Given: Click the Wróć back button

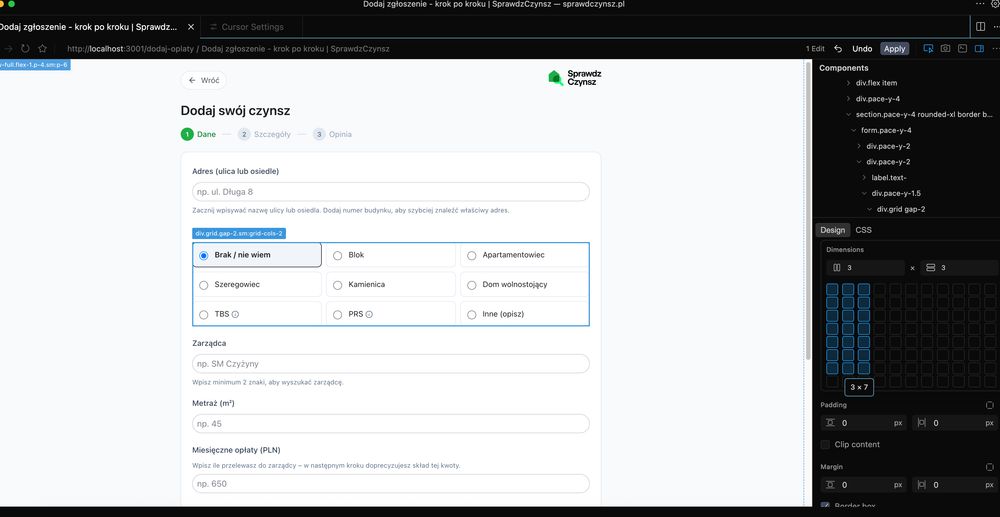Looking at the screenshot, I should (x=203, y=80).
